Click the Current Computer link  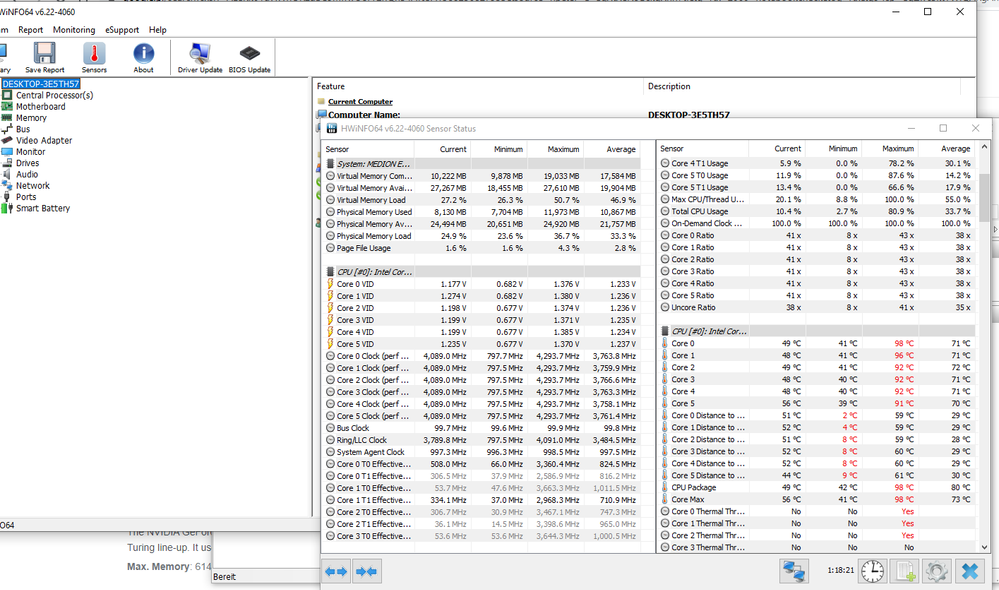tap(360, 102)
